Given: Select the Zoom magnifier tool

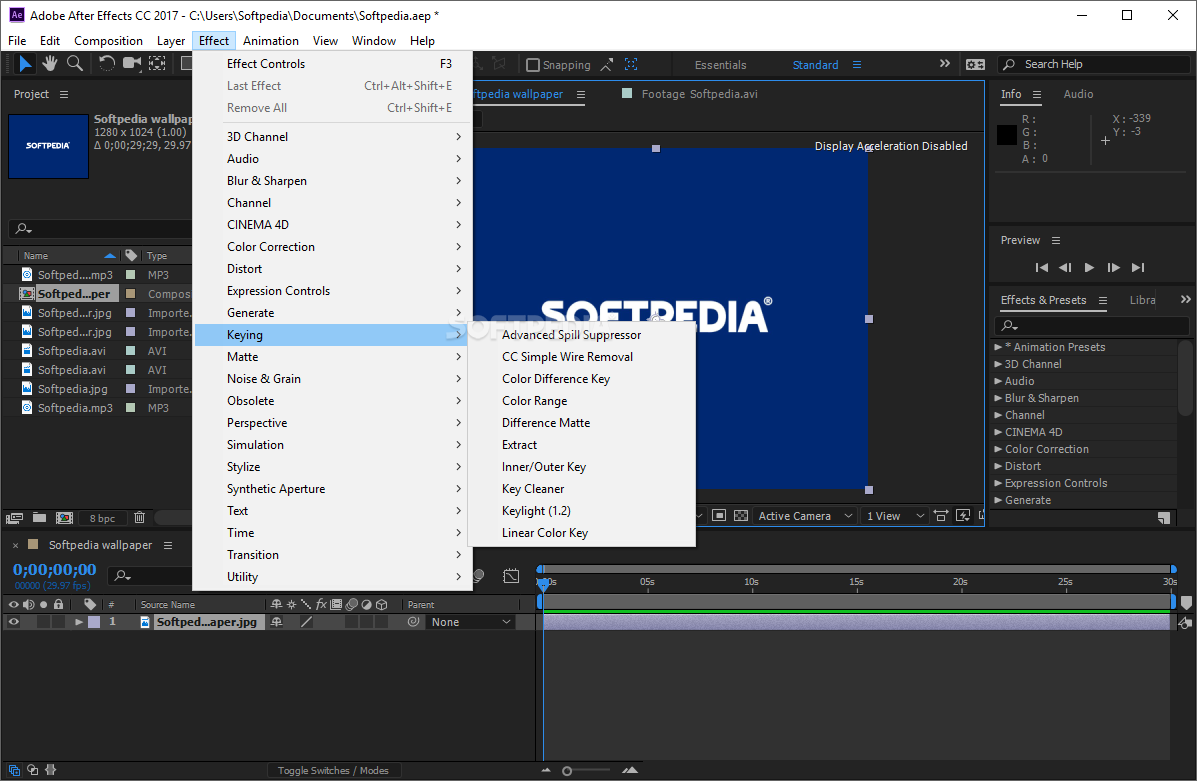Looking at the screenshot, I should coord(75,63).
